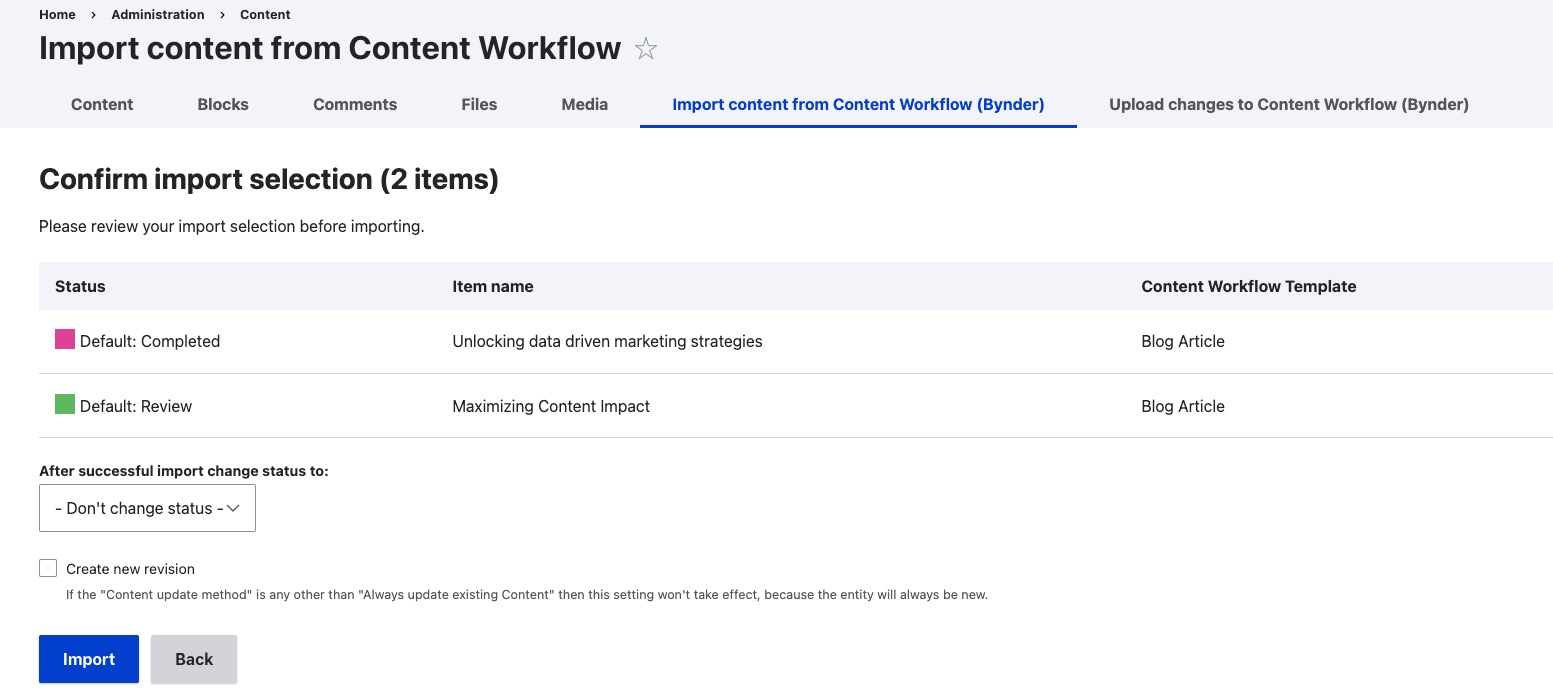The width and height of the screenshot is (1553, 694).
Task: Click the green Review status color square
Action: [x=65, y=404]
